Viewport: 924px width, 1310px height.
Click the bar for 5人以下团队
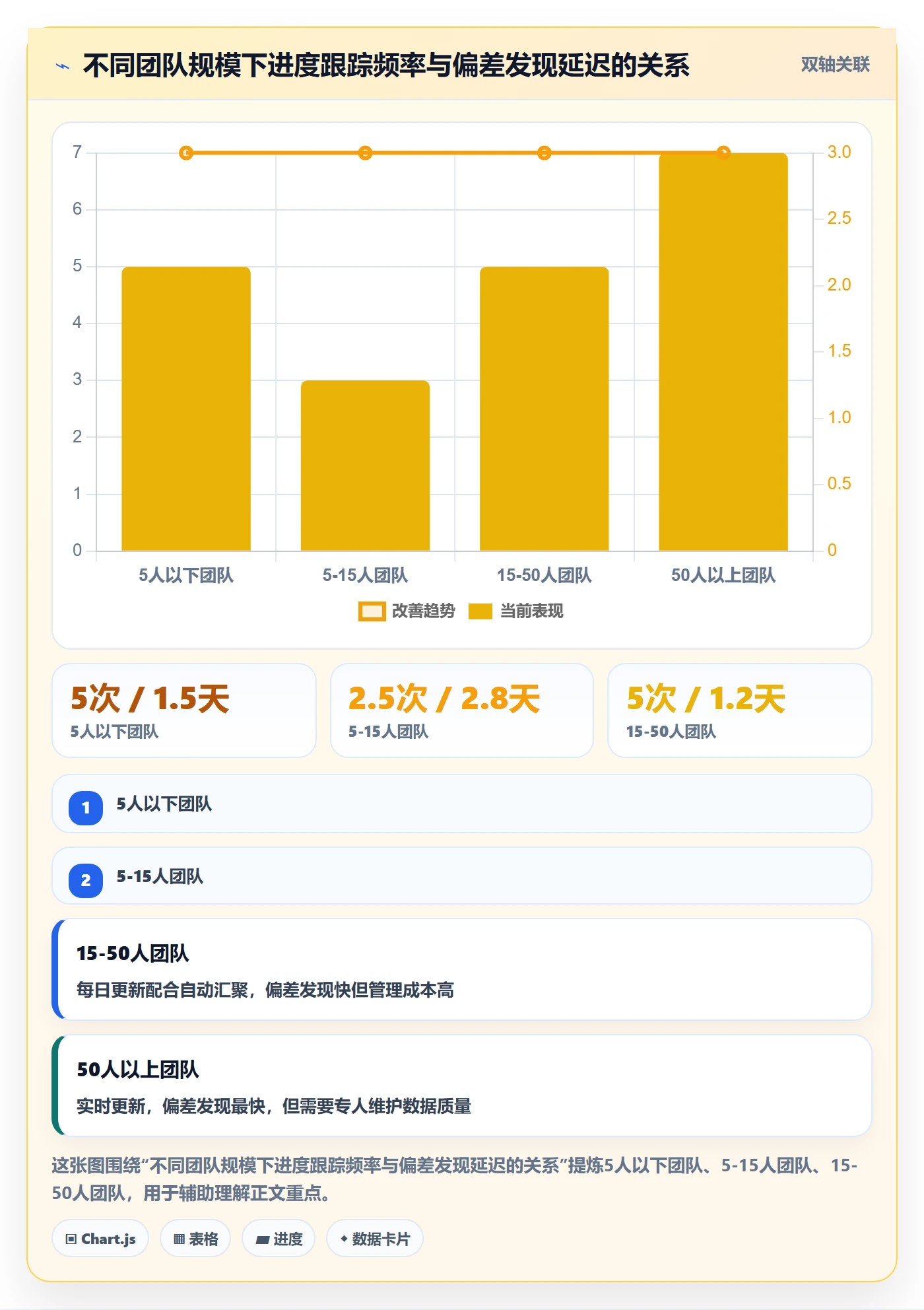coord(186,409)
